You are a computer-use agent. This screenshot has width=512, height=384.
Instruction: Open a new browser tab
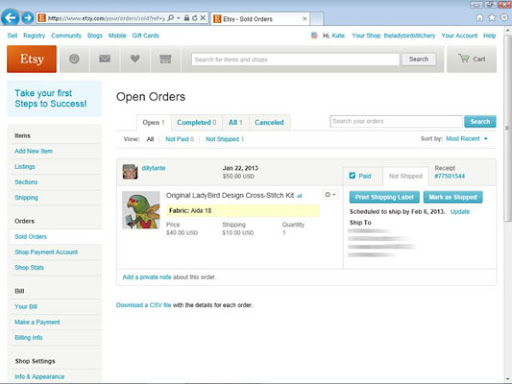coord(317,19)
